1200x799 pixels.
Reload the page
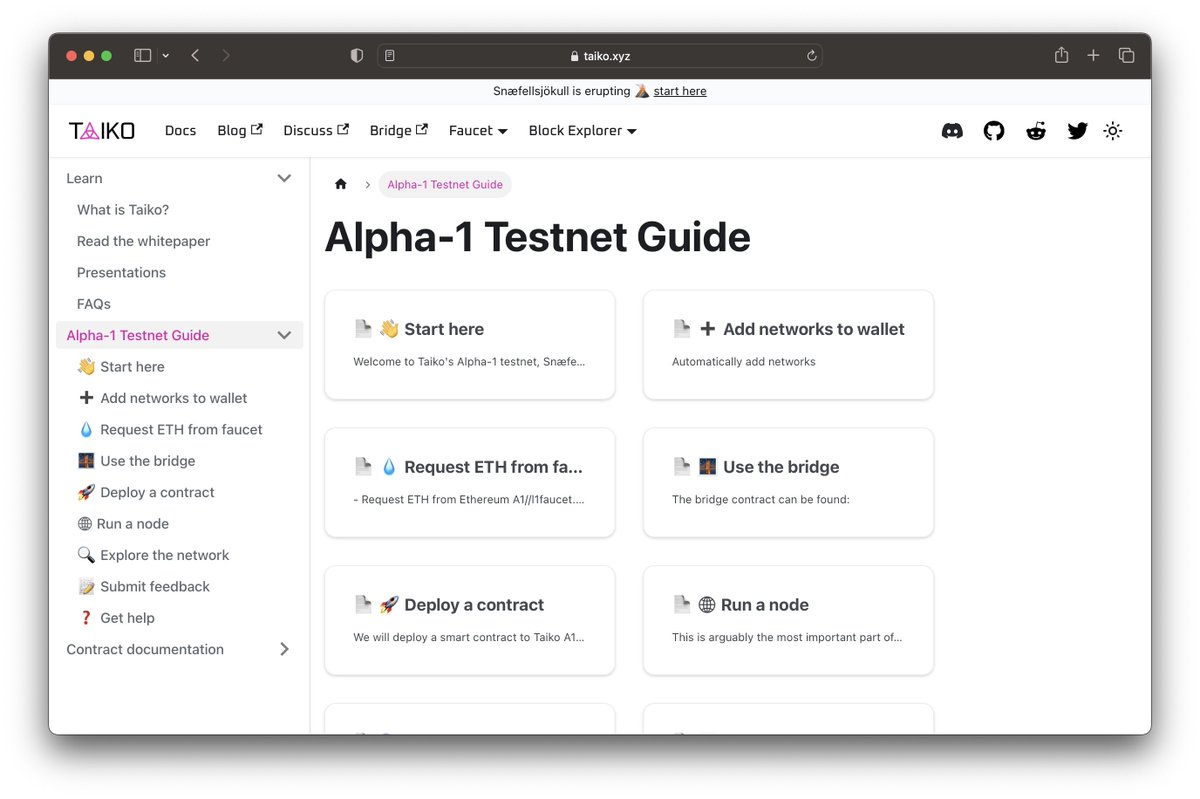click(811, 56)
